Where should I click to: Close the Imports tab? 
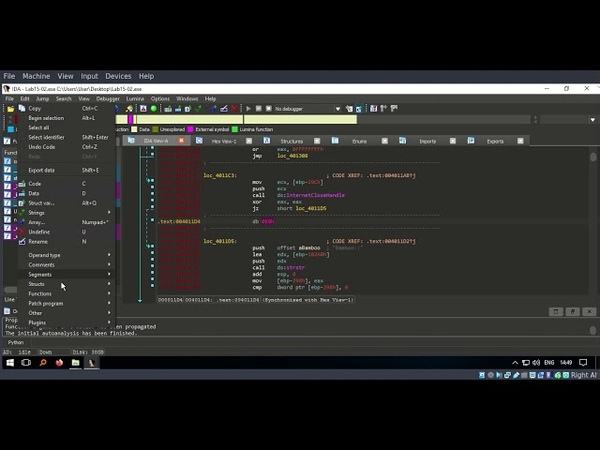(453, 141)
